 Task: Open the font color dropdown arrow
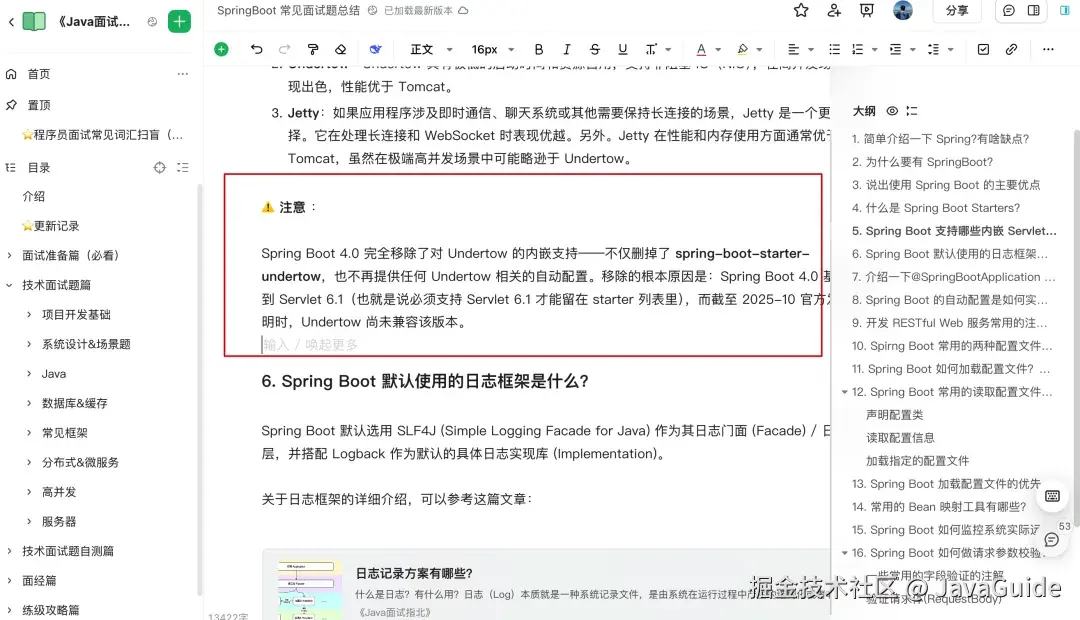[x=718, y=50]
